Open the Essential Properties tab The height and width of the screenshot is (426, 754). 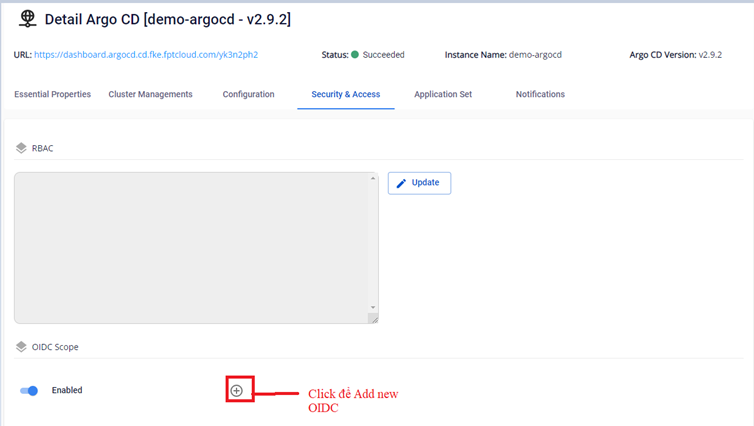[x=52, y=94]
